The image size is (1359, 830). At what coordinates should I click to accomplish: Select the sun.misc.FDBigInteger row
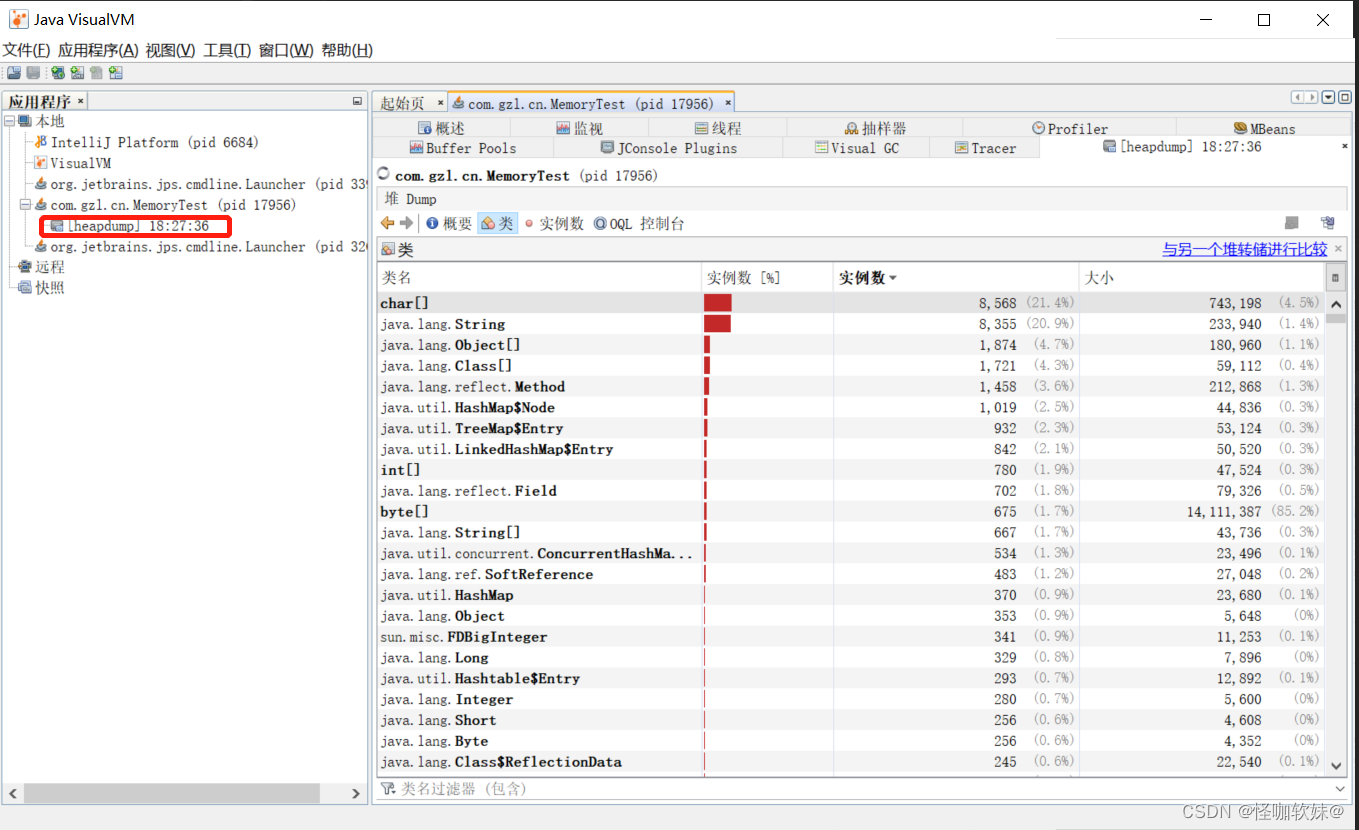point(850,637)
